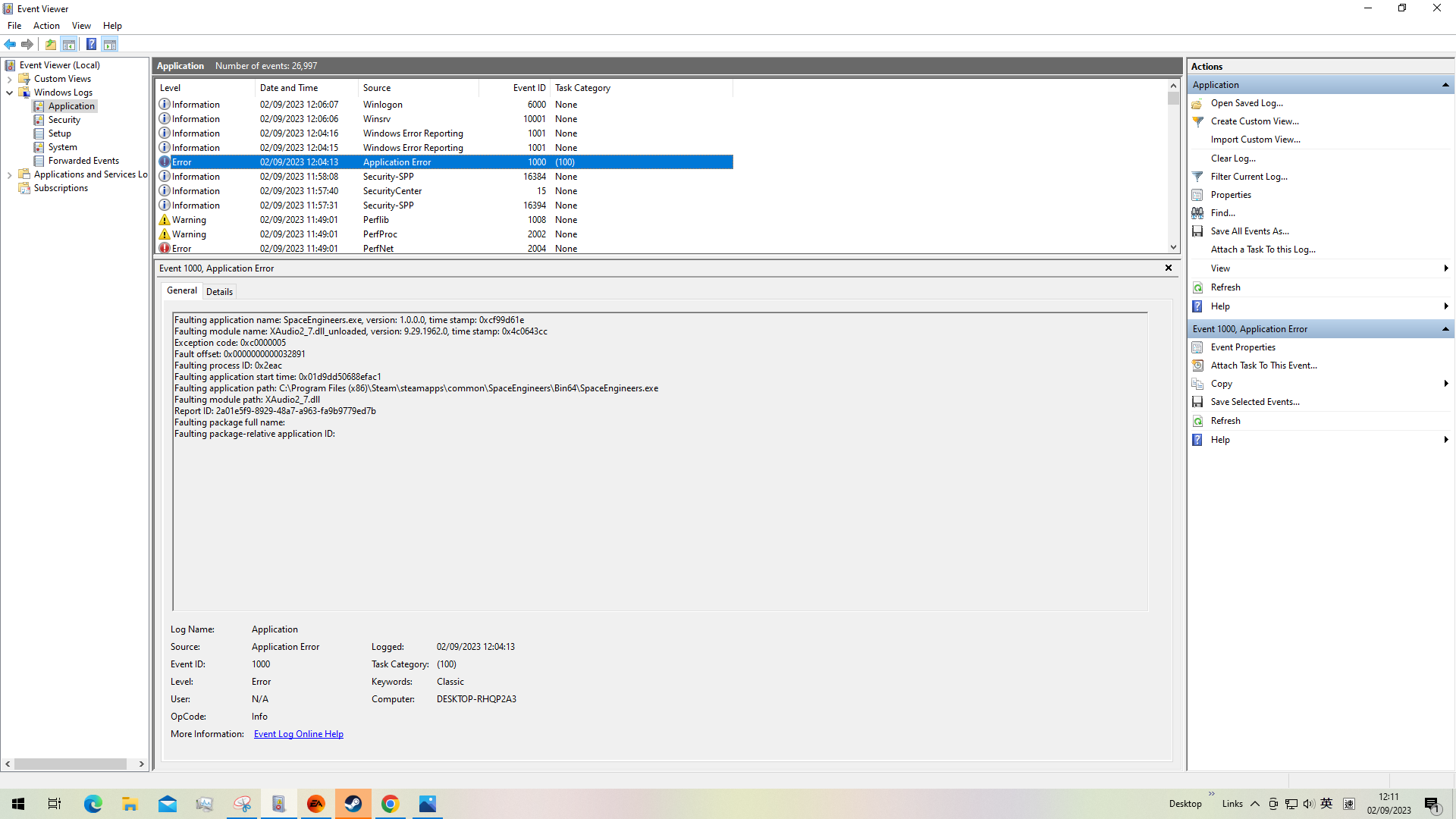The width and height of the screenshot is (1456, 819).
Task: Expand the Copy submenu in Actions pane
Action: coord(1320,384)
